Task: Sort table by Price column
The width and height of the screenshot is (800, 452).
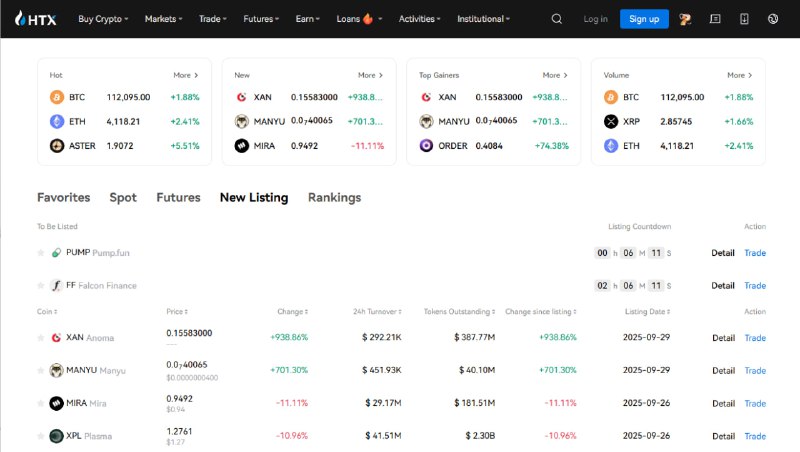Action: pyautogui.click(x=177, y=312)
